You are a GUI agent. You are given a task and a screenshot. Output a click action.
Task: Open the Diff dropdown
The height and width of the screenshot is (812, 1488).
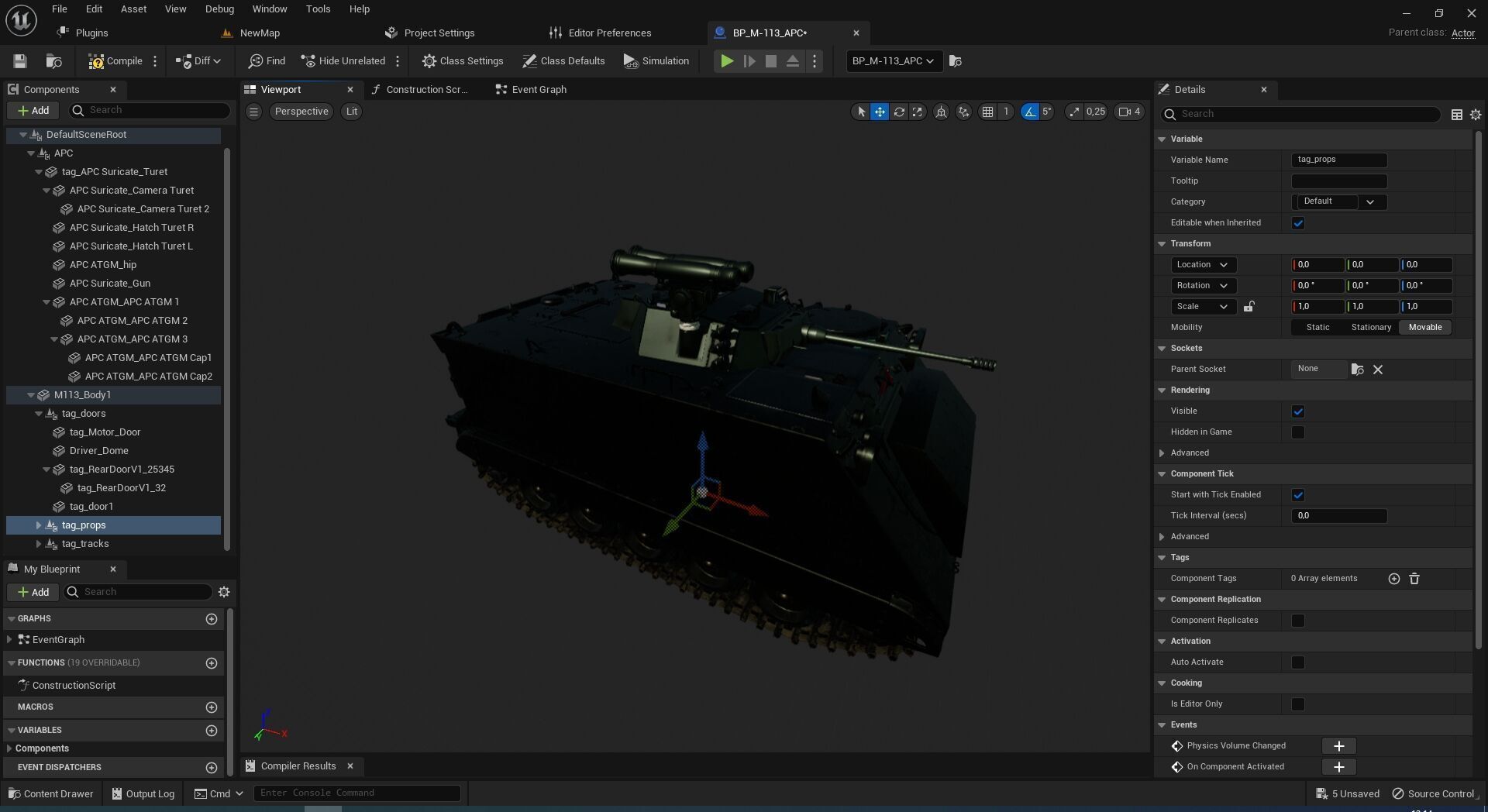[x=198, y=61]
